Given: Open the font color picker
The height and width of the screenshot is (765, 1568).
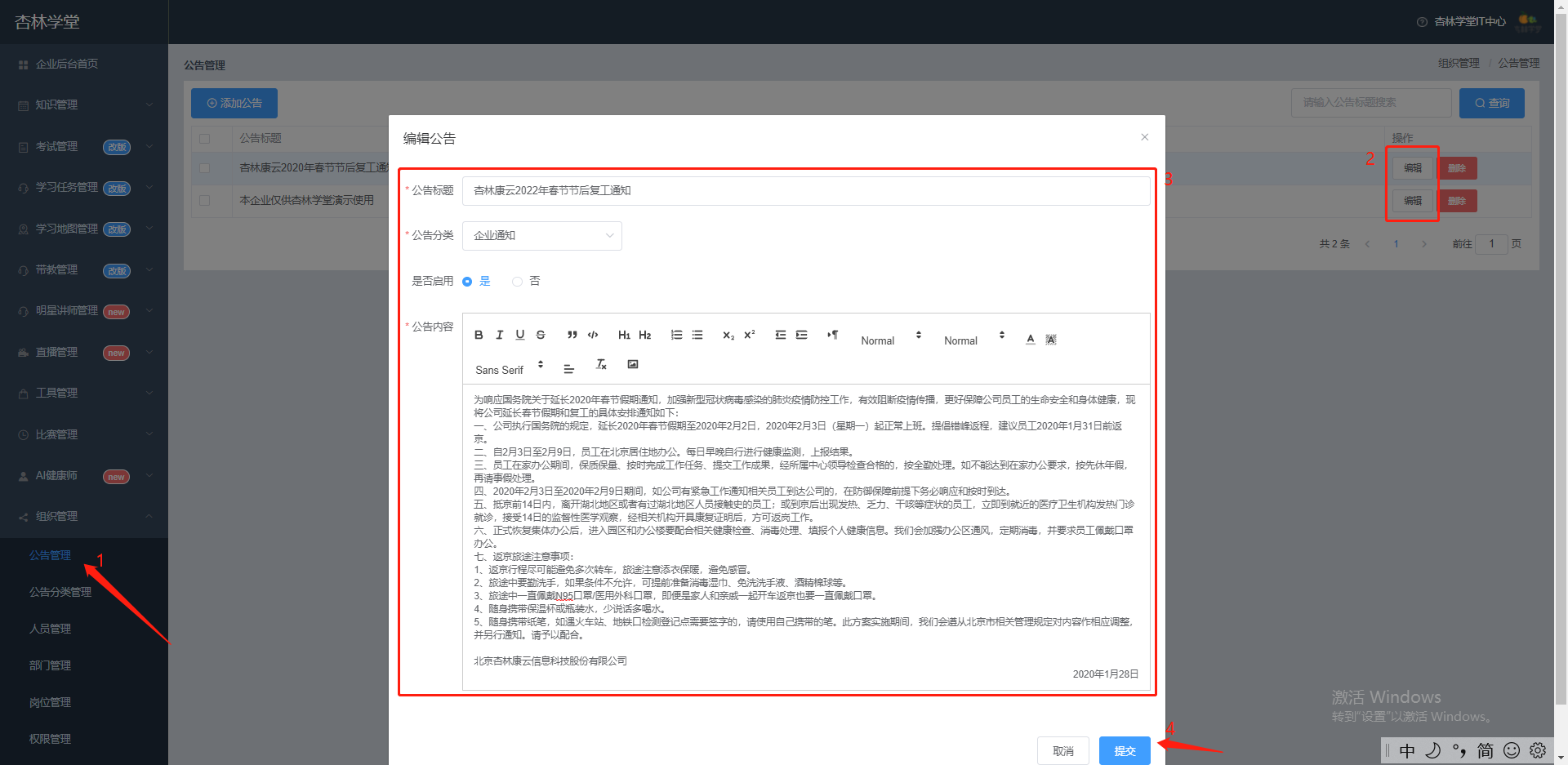Looking at the screenshot, I should point(1031,339).
